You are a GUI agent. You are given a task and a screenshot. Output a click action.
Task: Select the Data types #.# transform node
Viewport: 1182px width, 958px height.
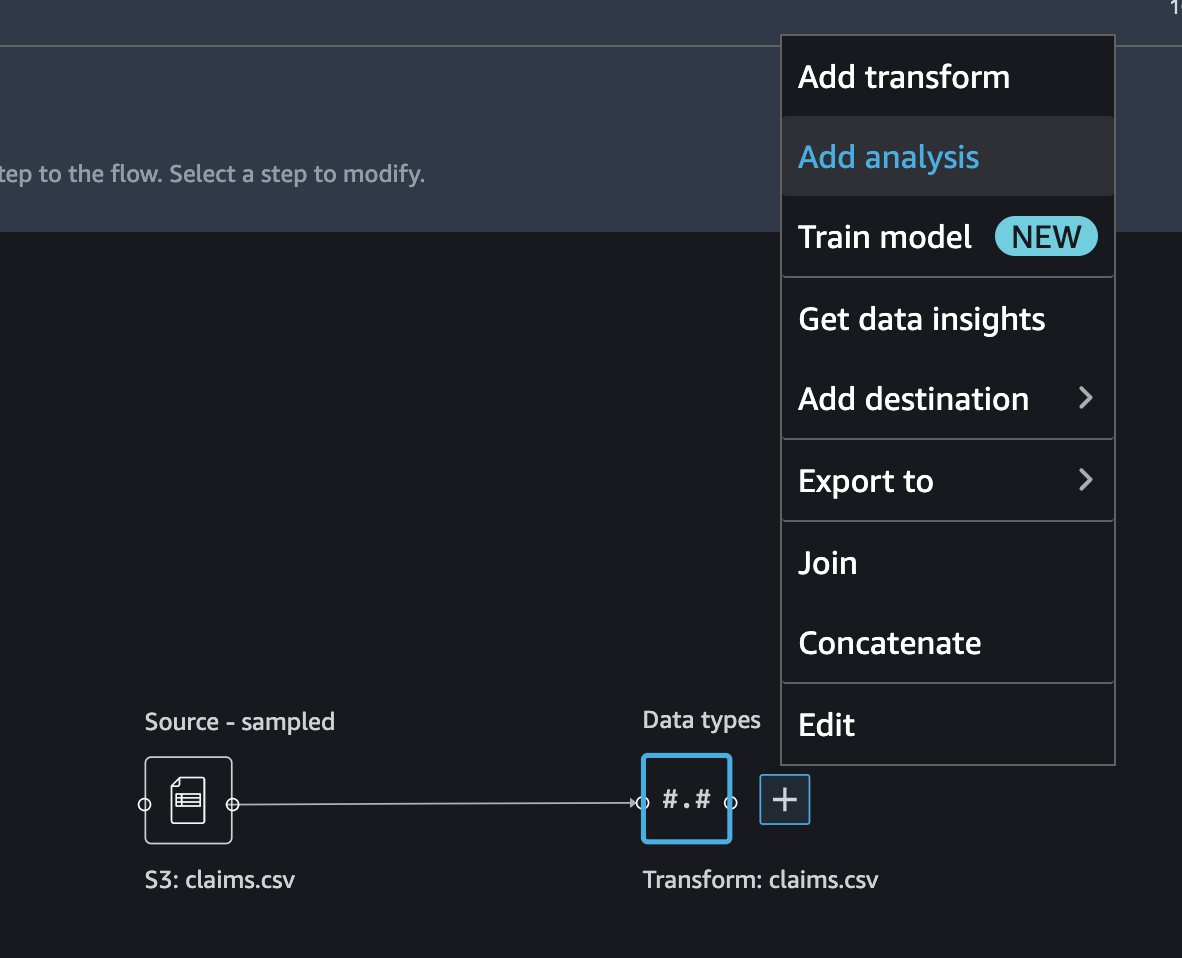687,799
